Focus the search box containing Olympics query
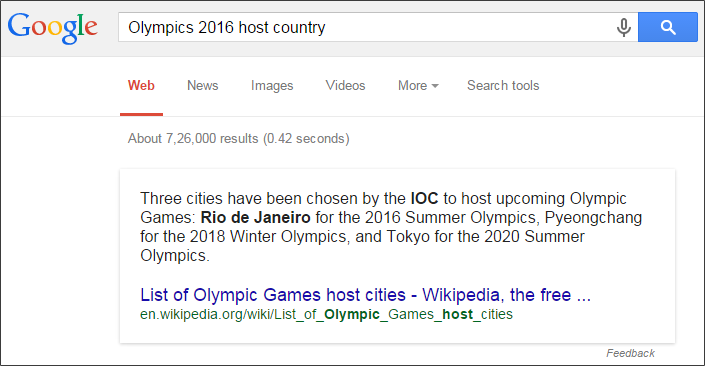This screenshot has height=366, width=705. click(x=364, y=27)
